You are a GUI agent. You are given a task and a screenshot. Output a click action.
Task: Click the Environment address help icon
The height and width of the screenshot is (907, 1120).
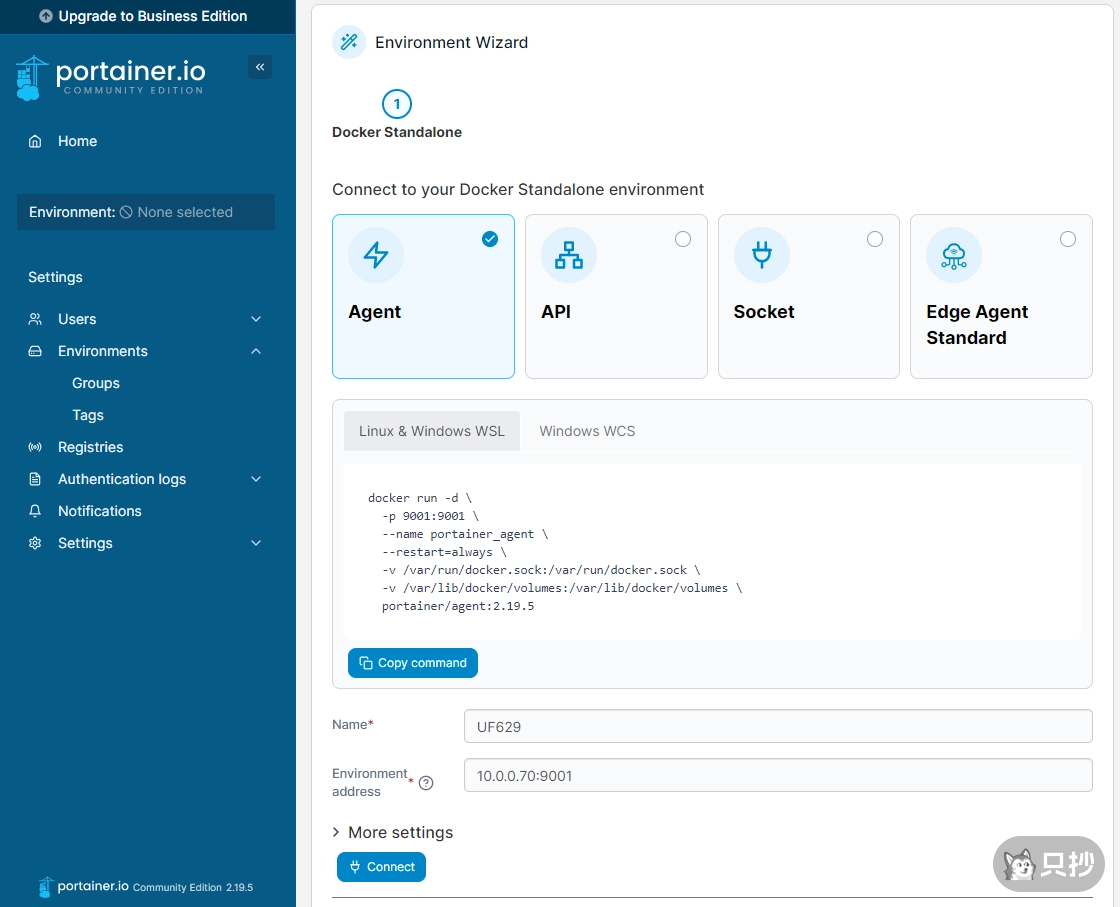click(x=426, y=783)
